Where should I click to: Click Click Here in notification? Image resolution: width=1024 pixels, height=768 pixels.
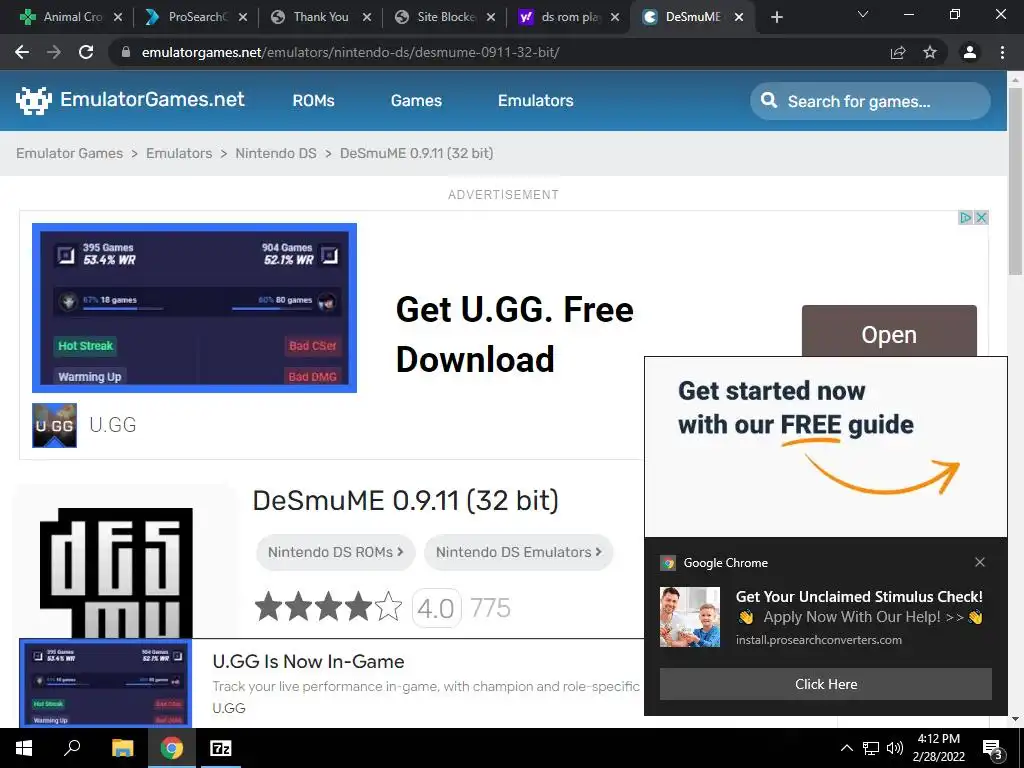click(825, 684)
